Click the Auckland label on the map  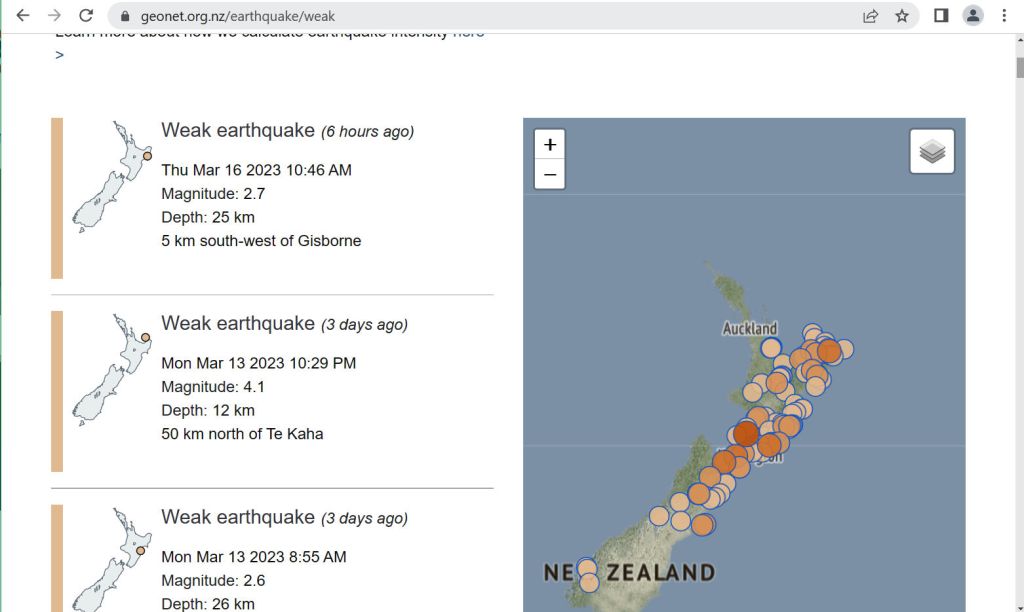(x=749, y=328)
